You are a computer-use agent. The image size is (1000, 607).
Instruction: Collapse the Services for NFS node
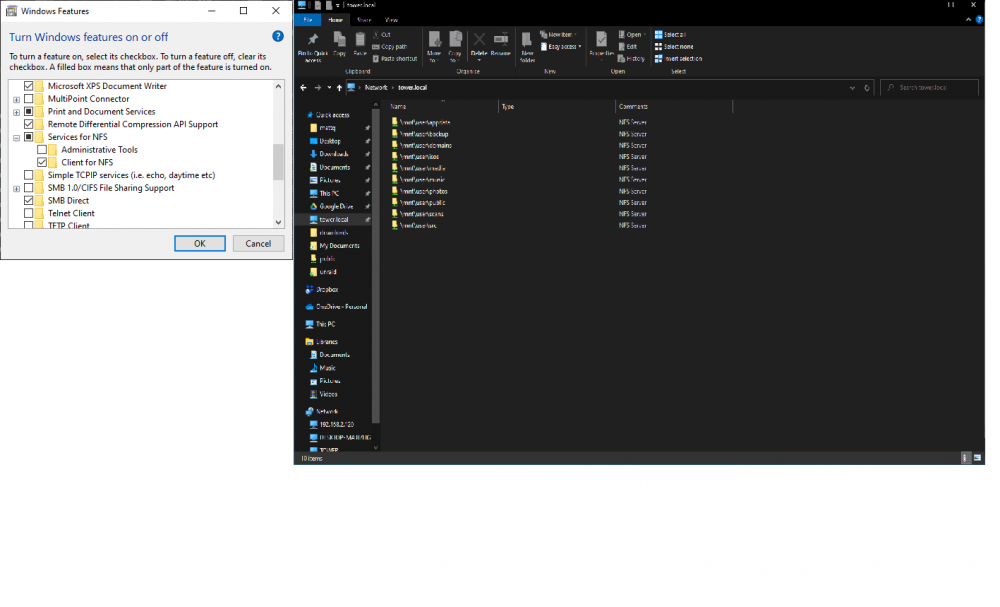(x=17, y=138)
